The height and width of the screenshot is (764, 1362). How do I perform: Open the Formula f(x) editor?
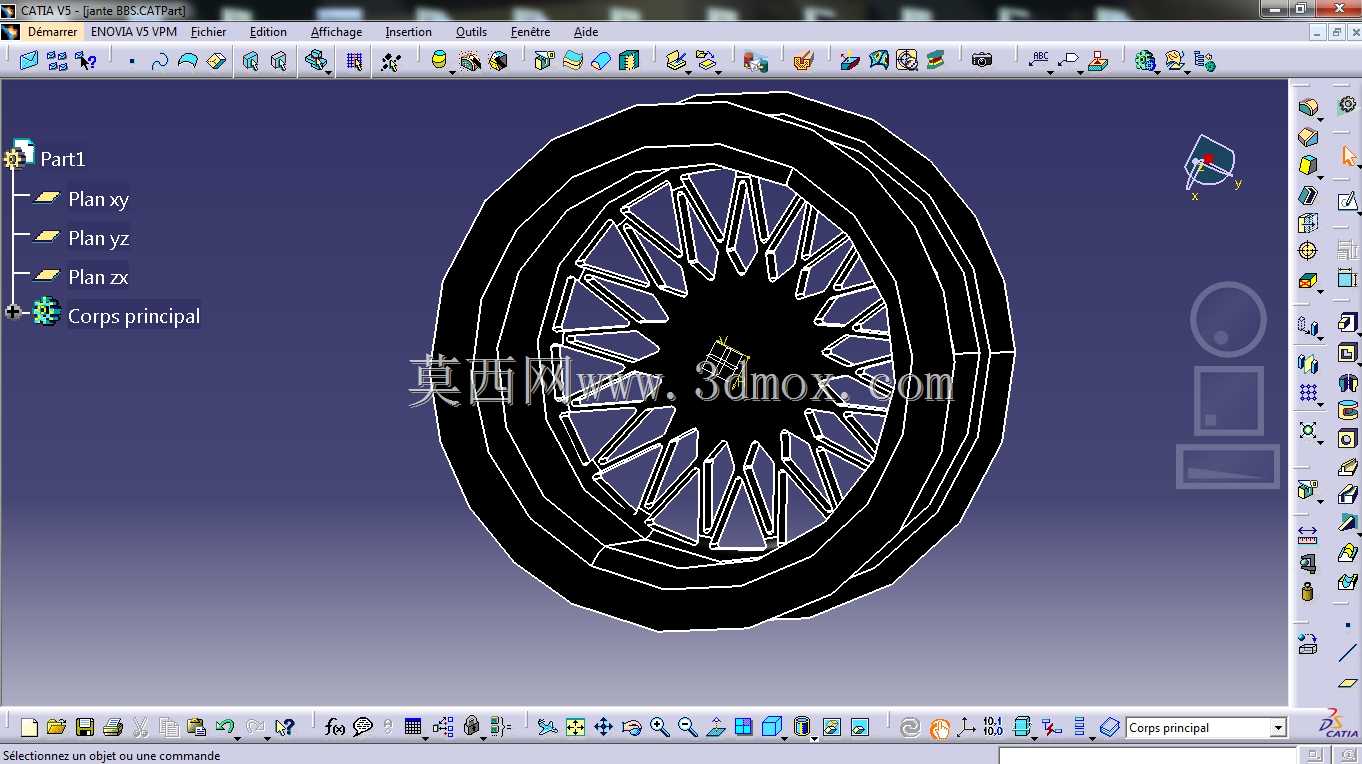click(x=335, y=727)
